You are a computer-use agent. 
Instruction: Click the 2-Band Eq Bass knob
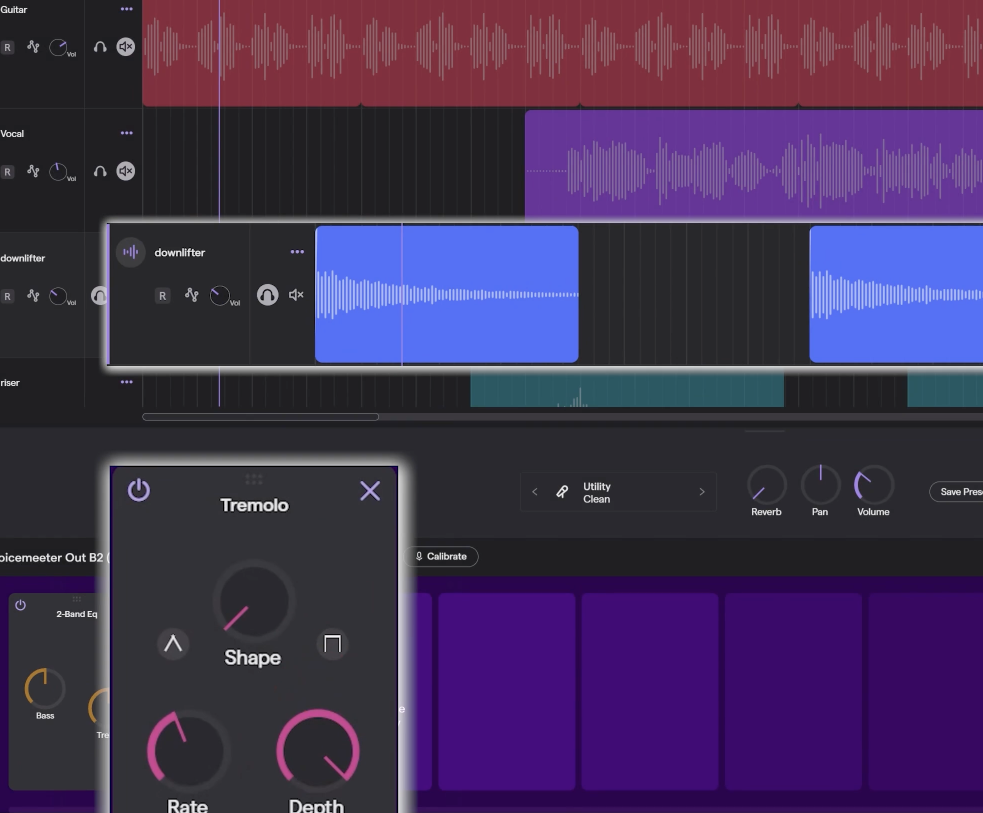(45, 688)
